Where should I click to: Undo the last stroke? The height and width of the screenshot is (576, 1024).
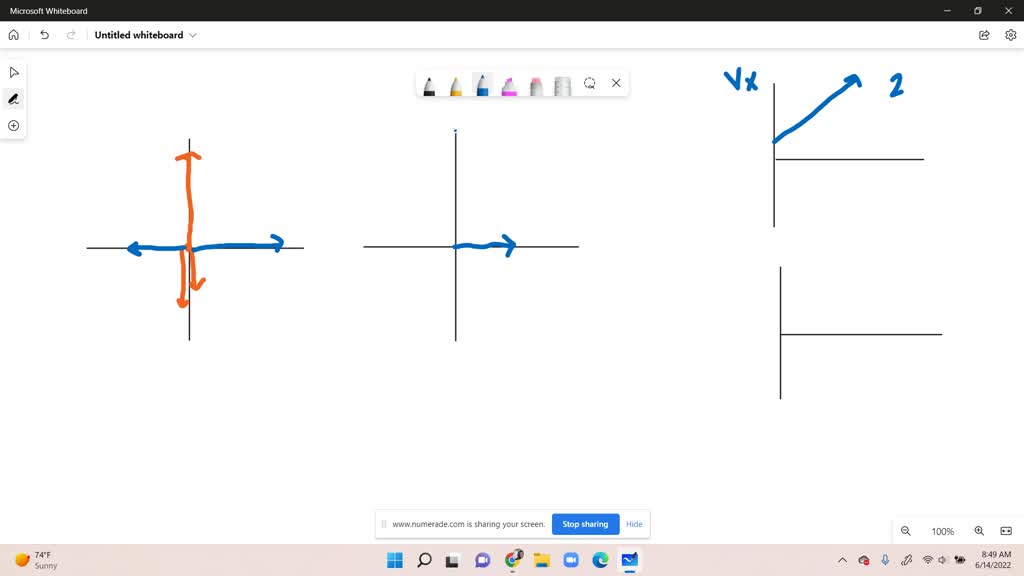coord(44,35)
